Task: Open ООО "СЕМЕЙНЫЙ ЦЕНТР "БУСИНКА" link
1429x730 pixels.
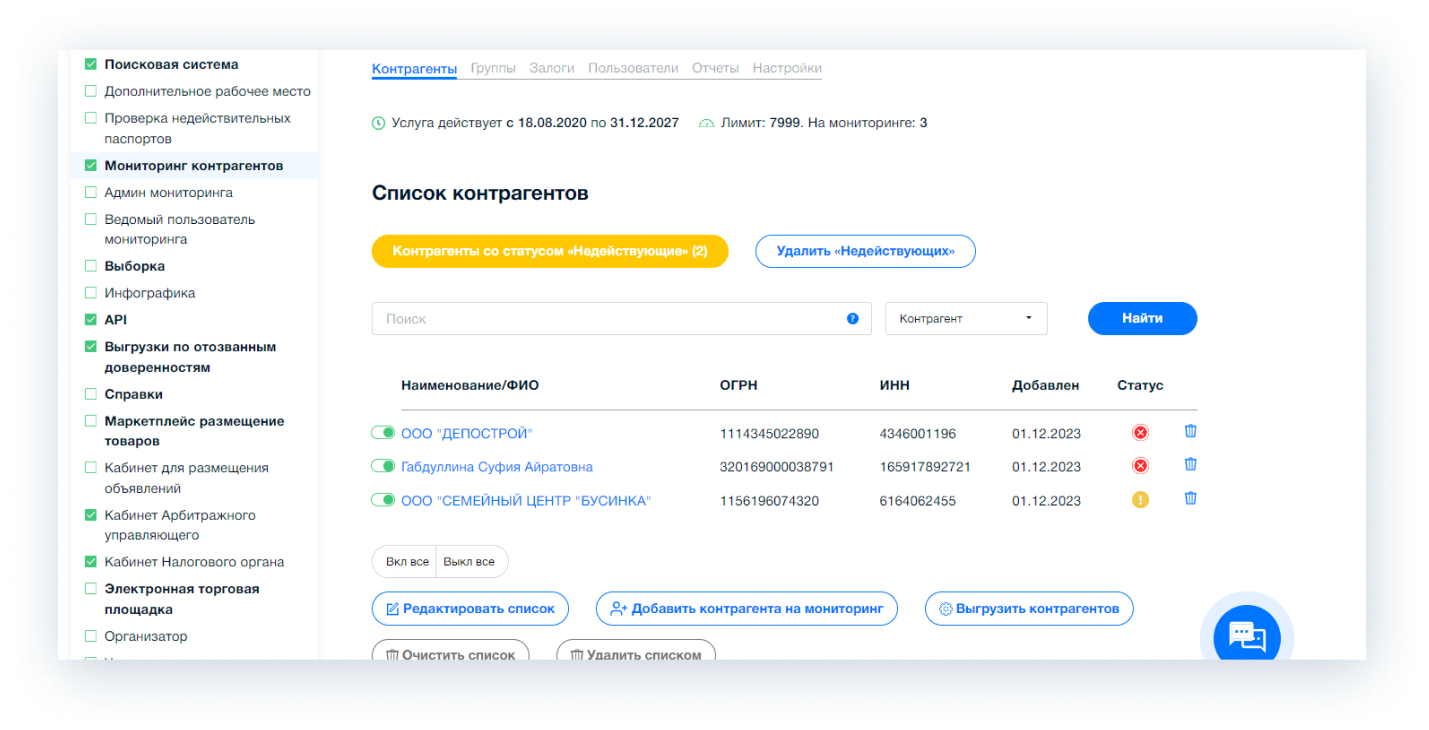Action: (x=526, y=500)
